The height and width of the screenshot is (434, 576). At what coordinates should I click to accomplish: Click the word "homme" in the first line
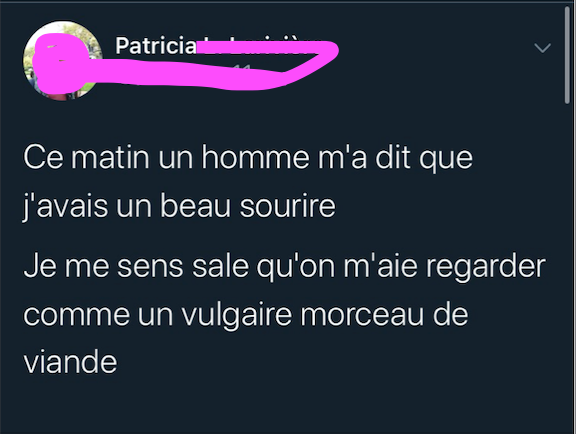(255, 157)
